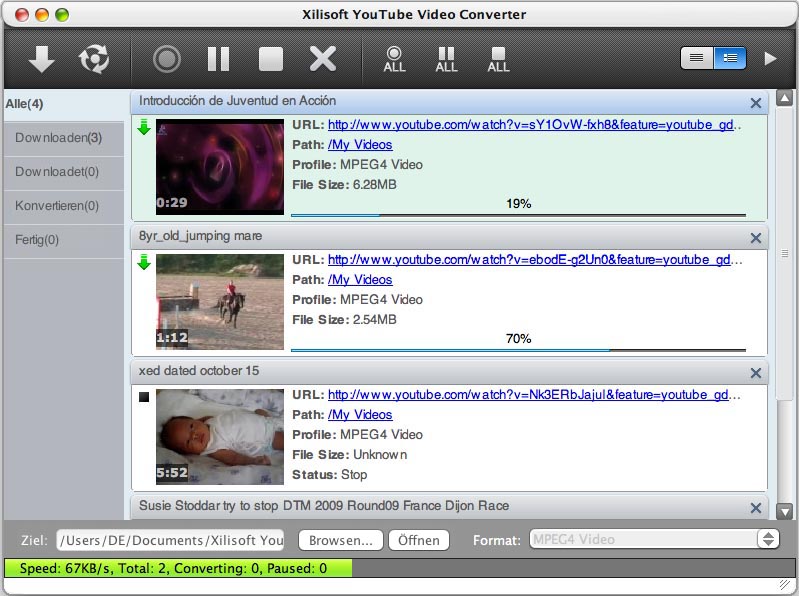Close the xed dated october 15 item
The width and height of the screenshot is (799, 596).
click(x=756, y=373)
